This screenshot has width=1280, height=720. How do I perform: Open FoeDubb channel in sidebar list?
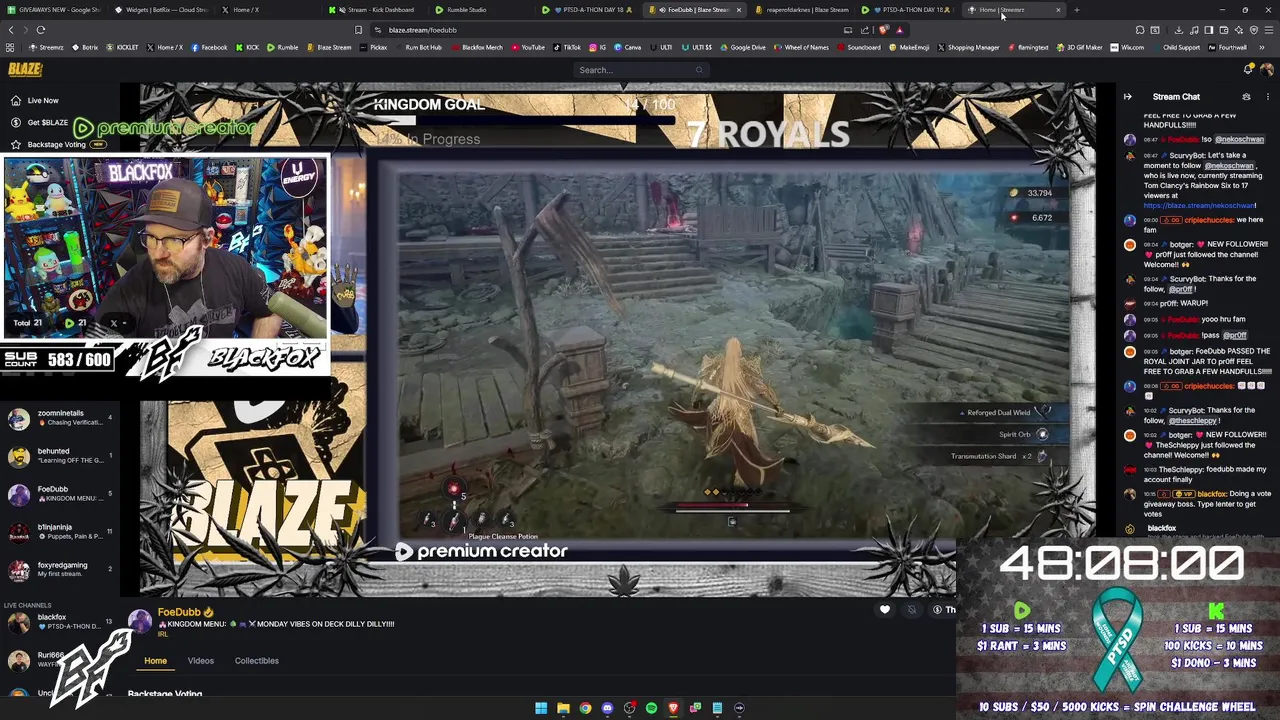58,494
